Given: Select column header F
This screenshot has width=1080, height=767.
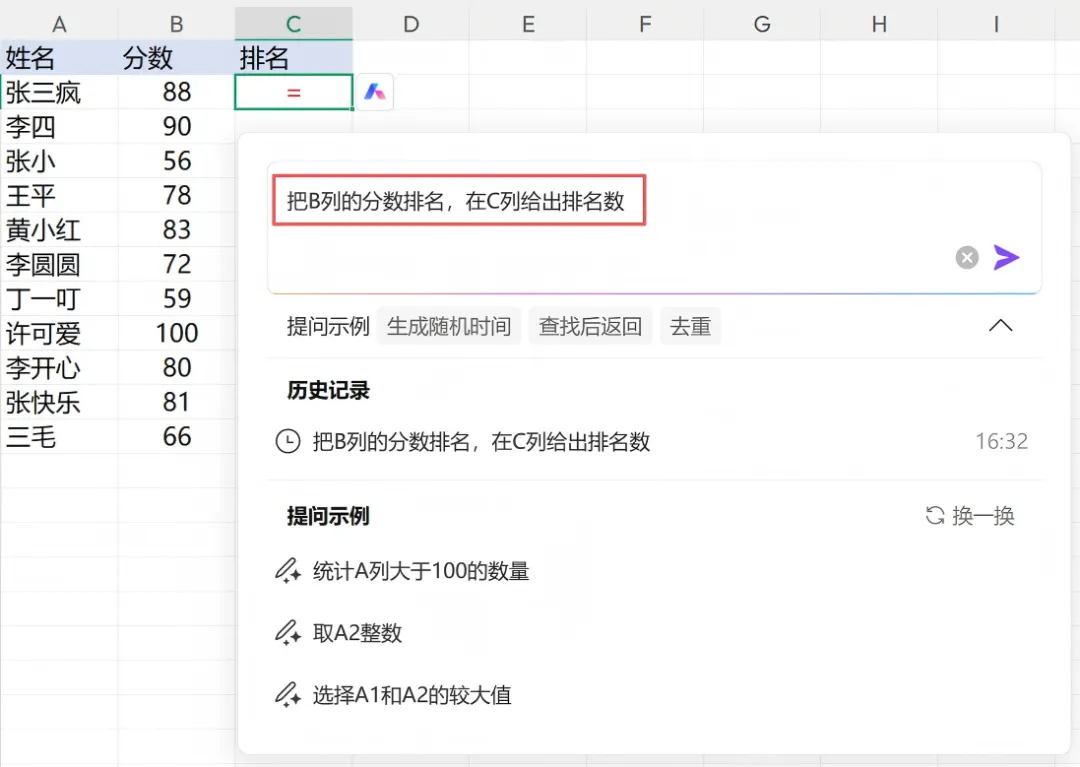Looking at the screenshot, I should (x=645, y=24).
